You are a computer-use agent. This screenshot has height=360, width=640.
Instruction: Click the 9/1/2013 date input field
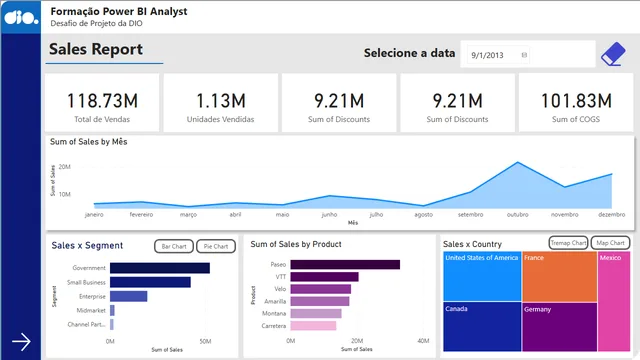(x=498, y=55)
